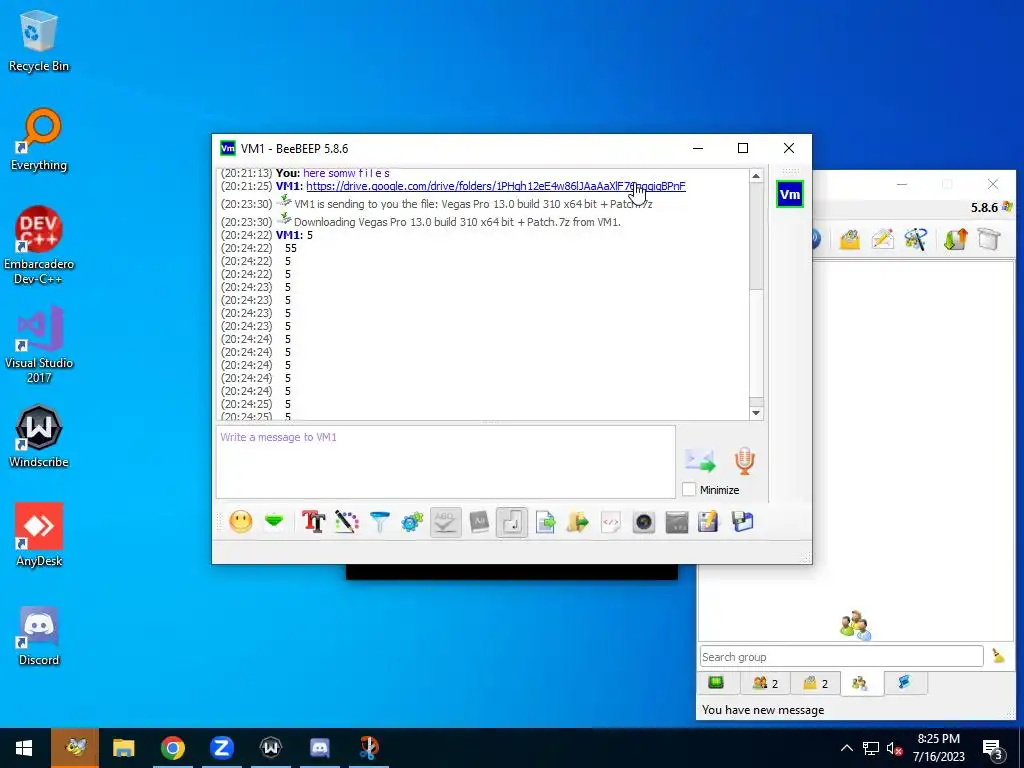Image resolution: width=1024 pixels, height=768 pixels.
Task: Open Discord from the taskbar
Action: (x=319, y=748)
